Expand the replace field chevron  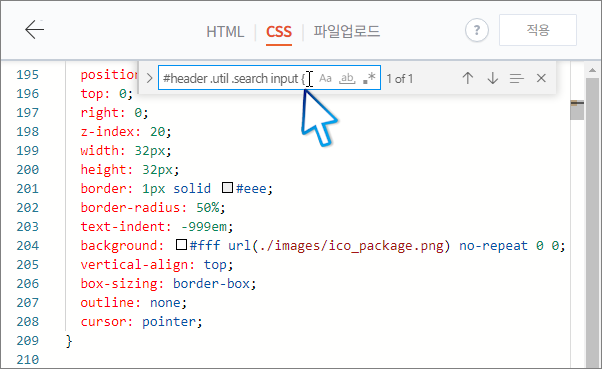click(x=149, y=78)
